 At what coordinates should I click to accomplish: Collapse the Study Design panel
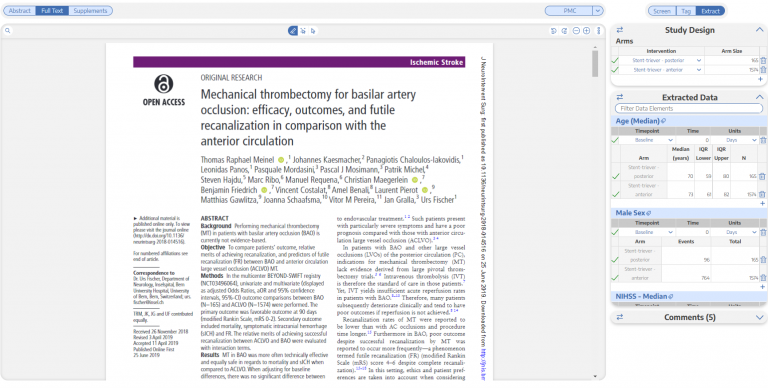[759, 30]
